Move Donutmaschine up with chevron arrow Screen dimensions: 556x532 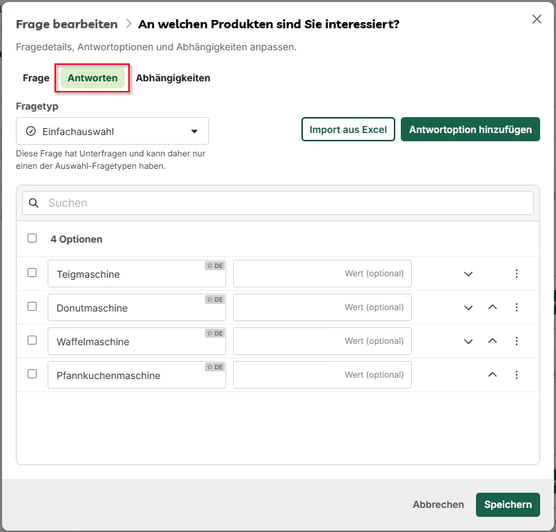pyautogui.click(x=492, y=307)
